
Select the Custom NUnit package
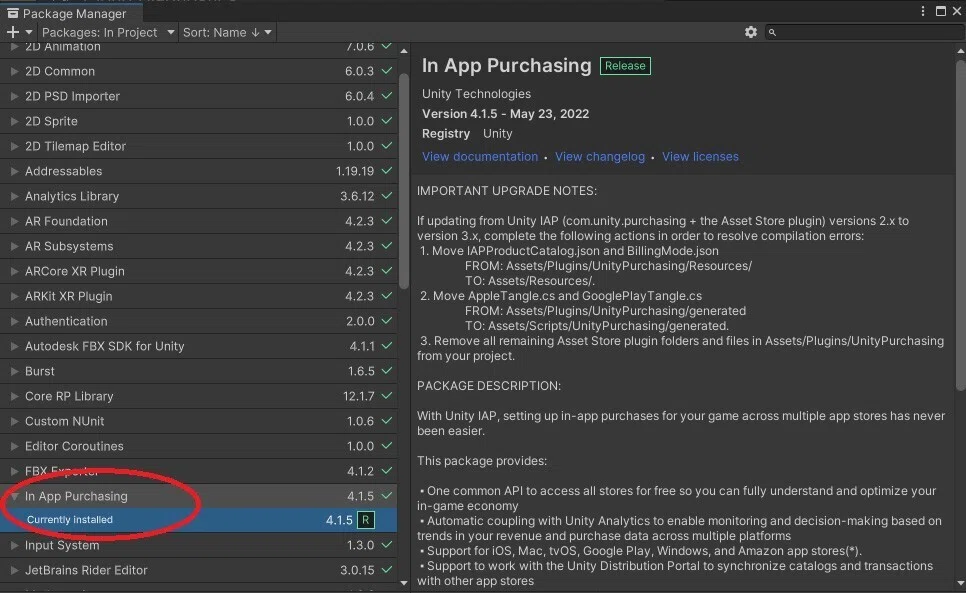coord(198,421)
